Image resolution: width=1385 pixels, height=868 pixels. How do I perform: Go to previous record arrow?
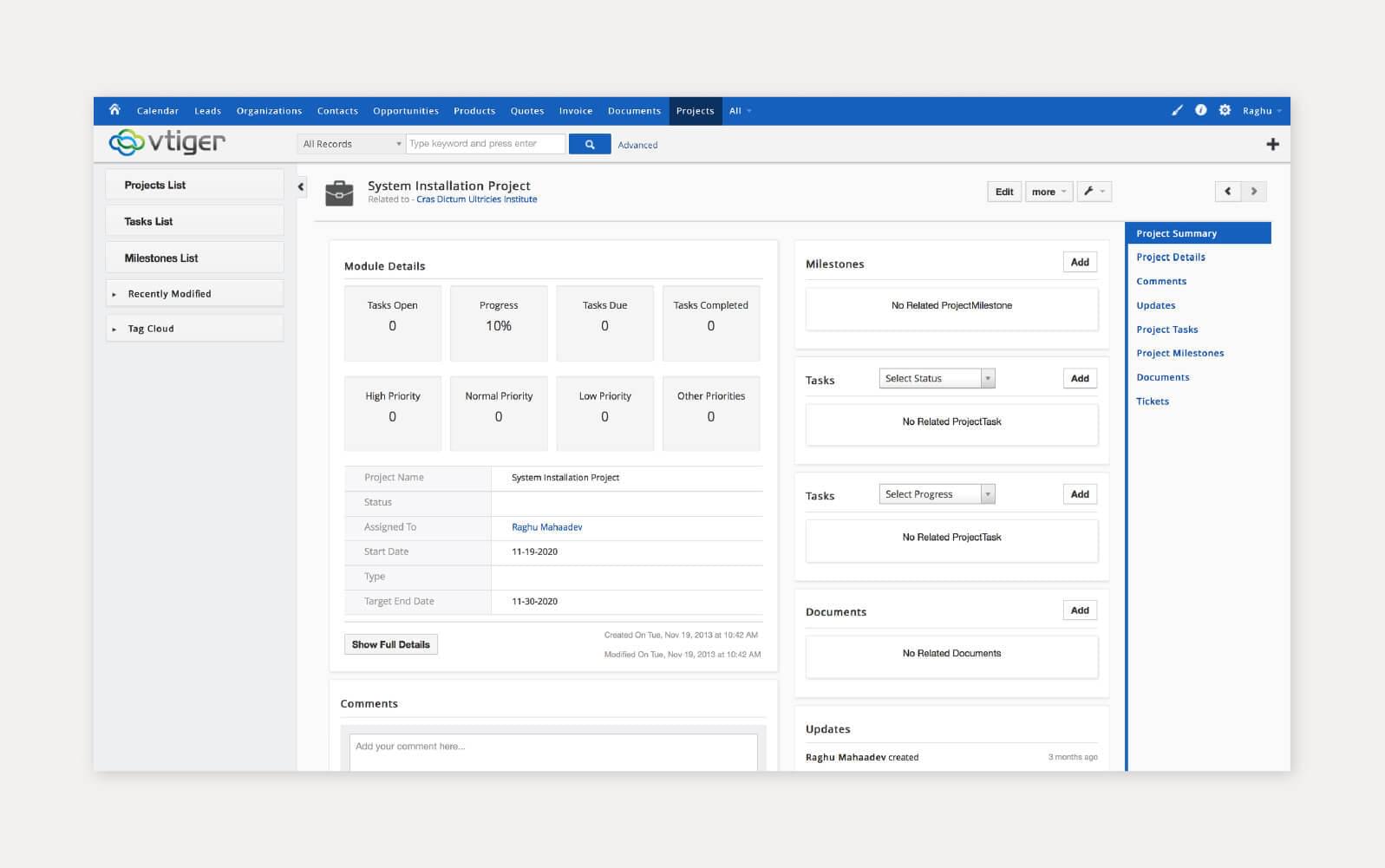tap(1227, 192)
